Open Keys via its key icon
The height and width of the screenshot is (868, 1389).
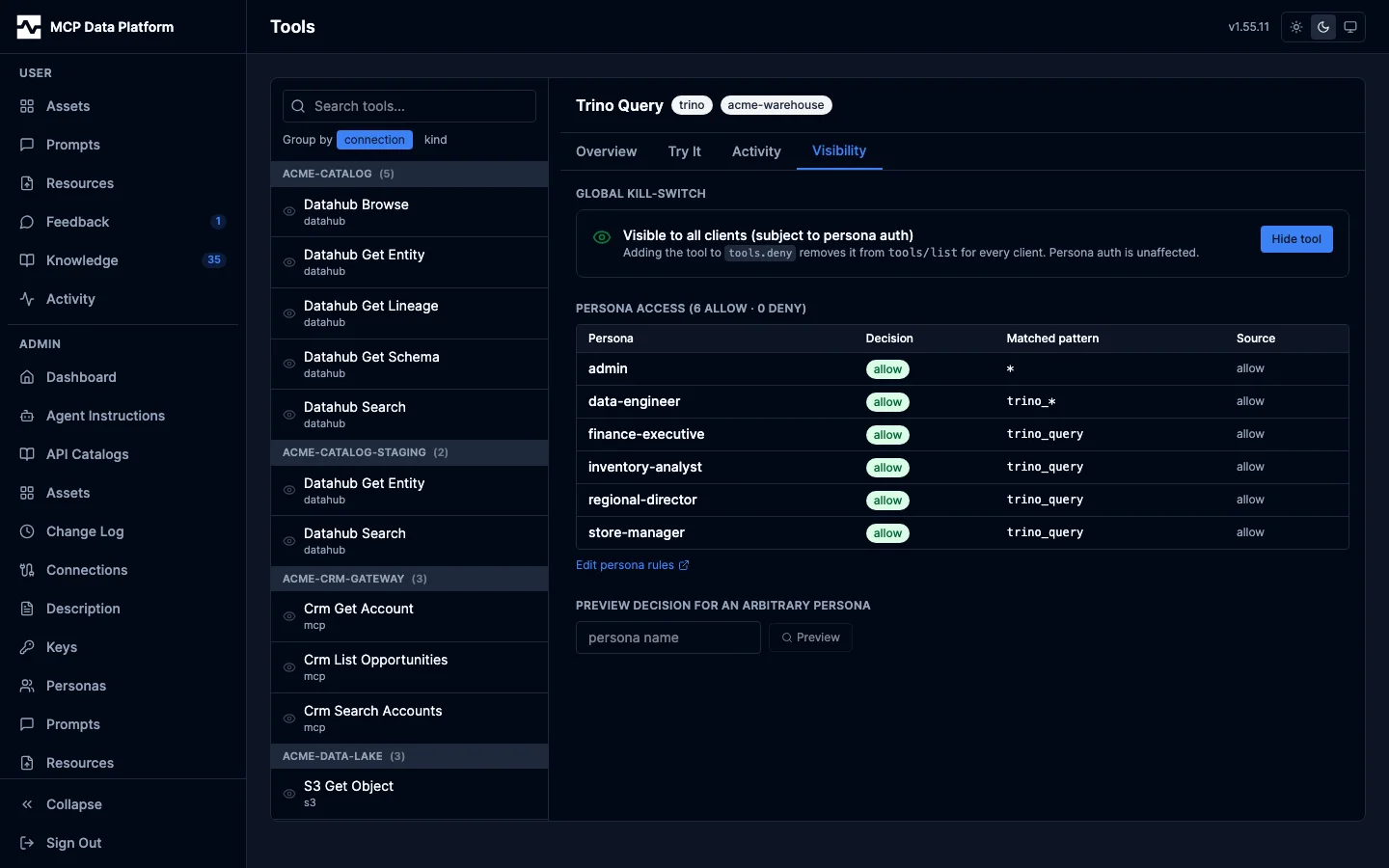point(27,647)
